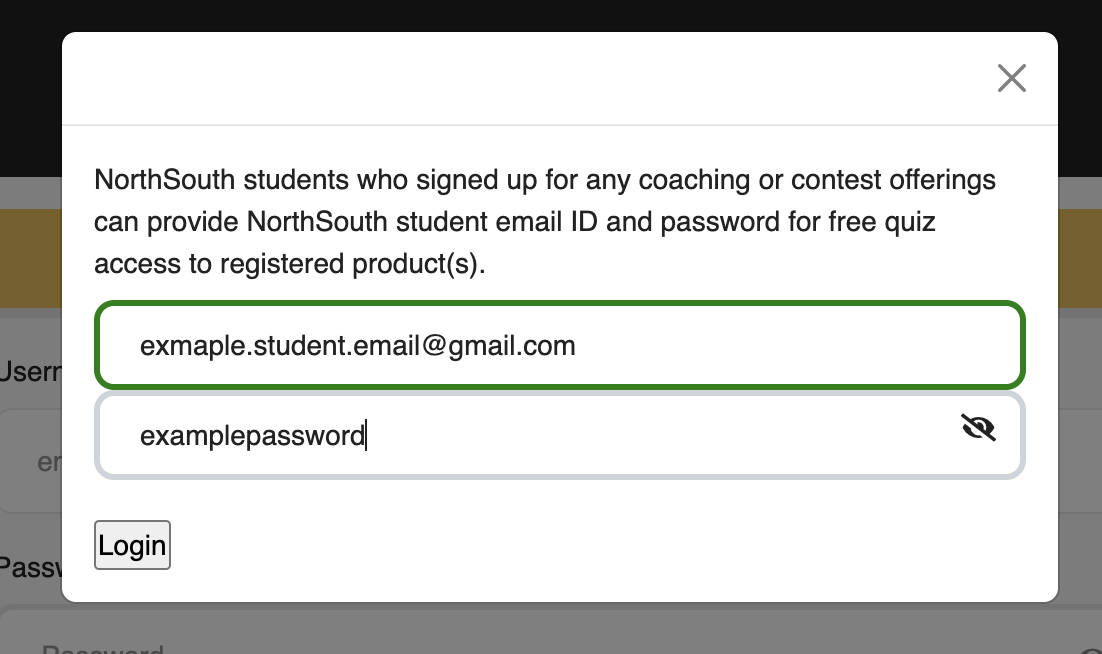The width and height of the screenshot is (1102, 654).
Task: Click the "exmaple.student.email@gmail.com" text
Action: (x=357, y=346)
